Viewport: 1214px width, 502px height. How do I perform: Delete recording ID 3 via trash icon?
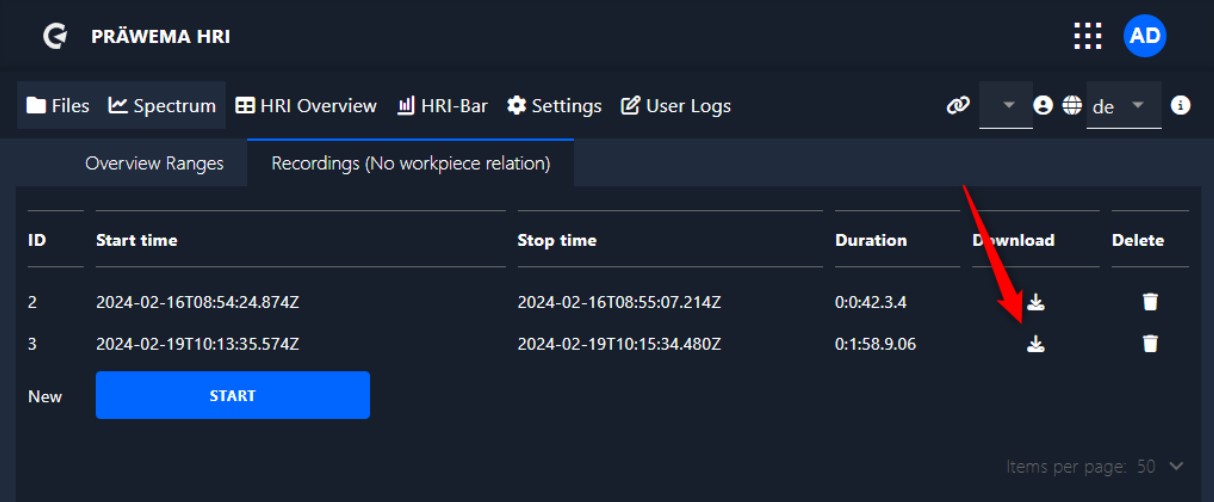coord(1150,344)
